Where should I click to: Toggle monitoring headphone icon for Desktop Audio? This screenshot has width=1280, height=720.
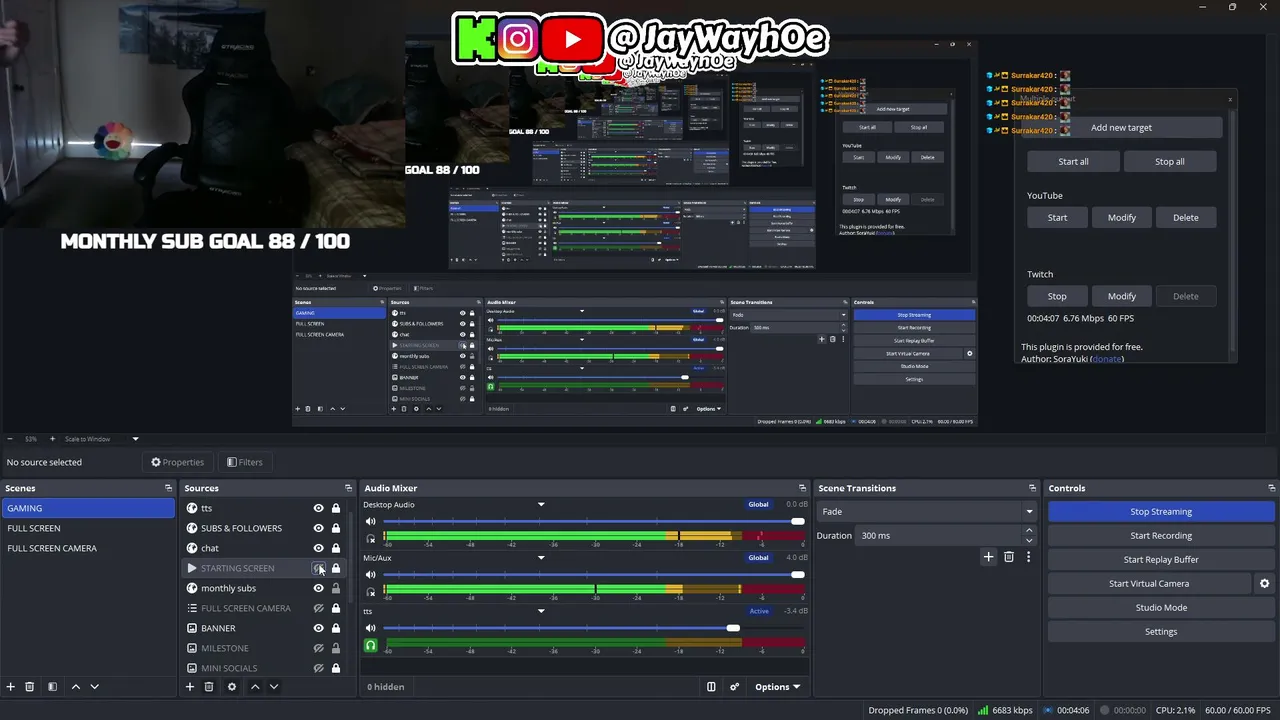coord(371,539)
